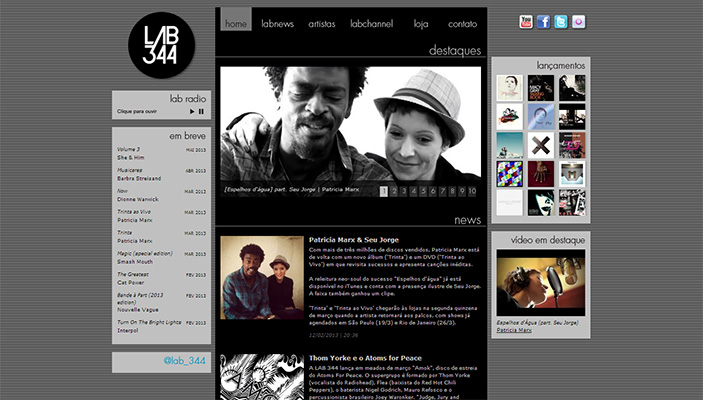Show slide 10 in destaques

(472, 191)
